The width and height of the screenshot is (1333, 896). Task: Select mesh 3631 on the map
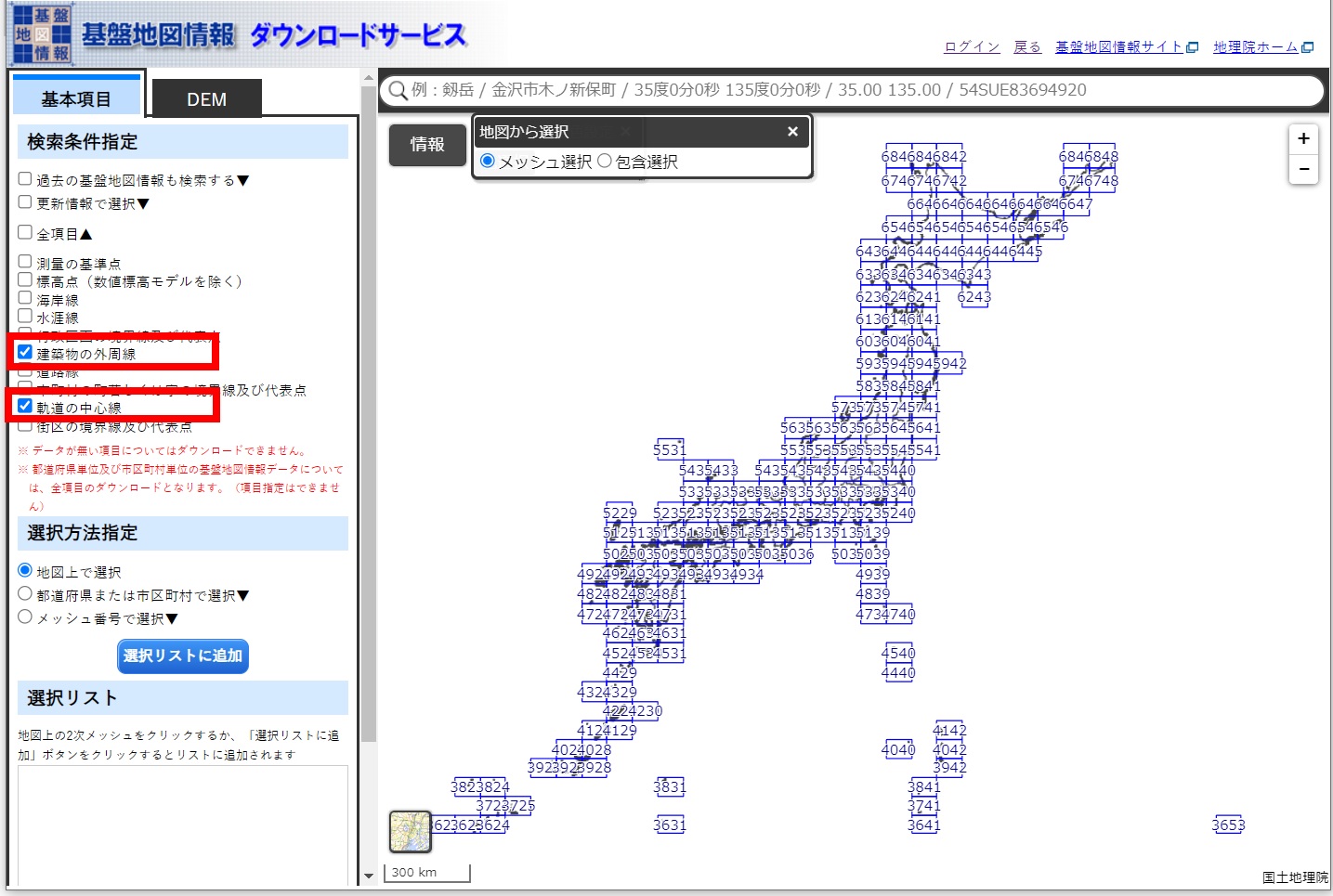click(670, 825)
